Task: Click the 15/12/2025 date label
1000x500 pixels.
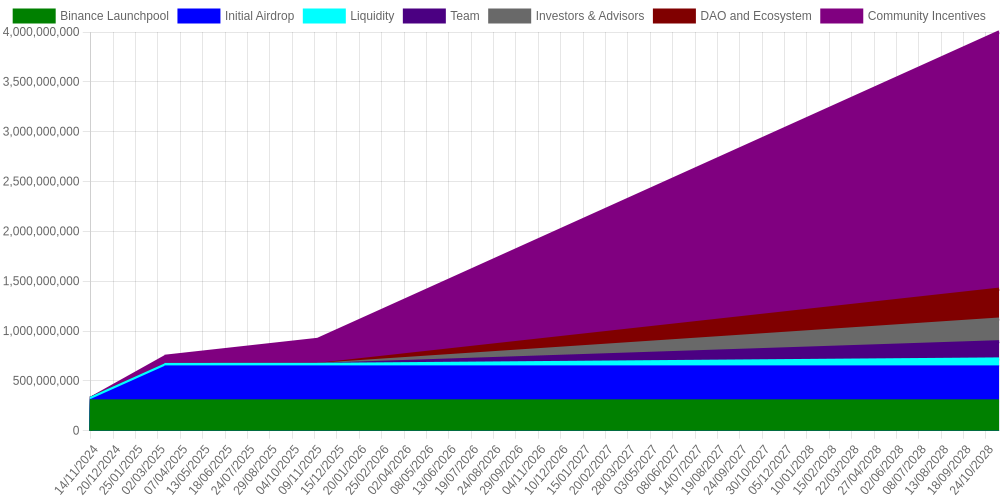Action: pyautogui.click(x=322, y=469)
